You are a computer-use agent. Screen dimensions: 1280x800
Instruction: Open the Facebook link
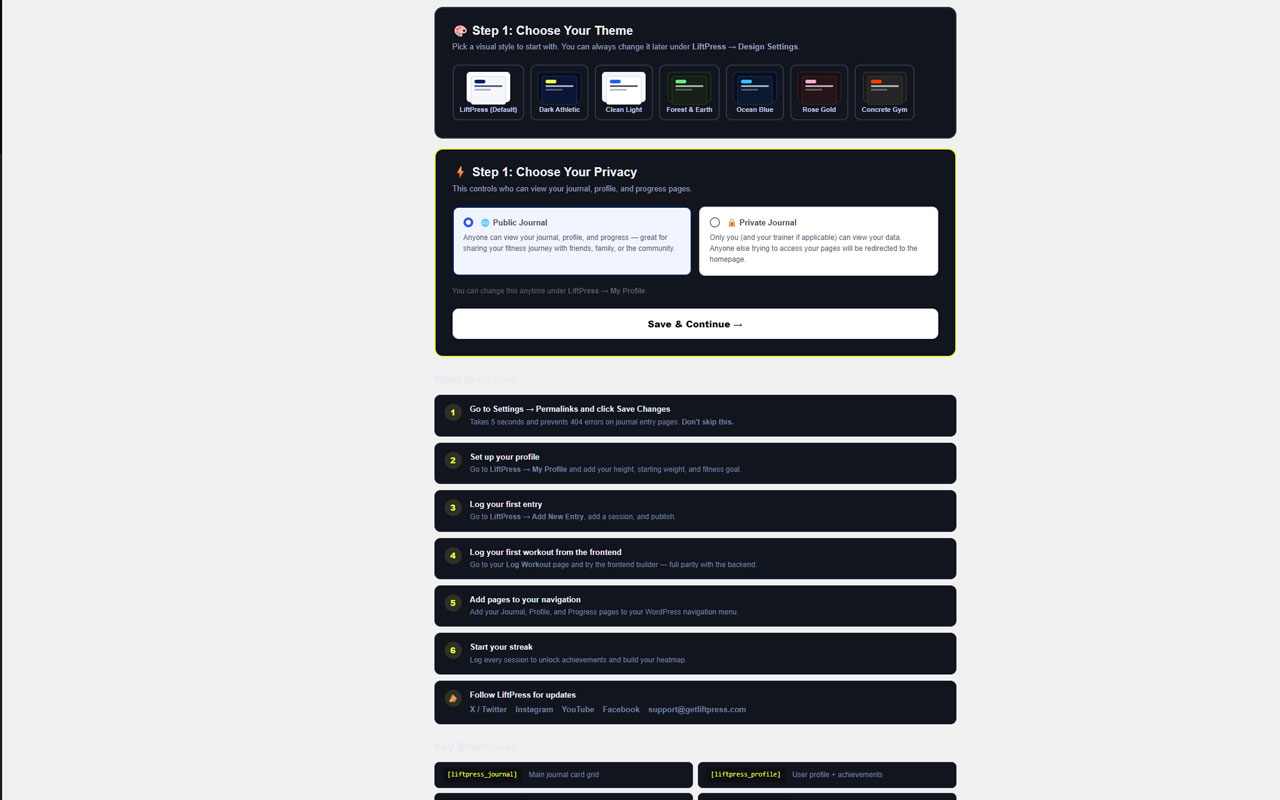pyautogui.click(x=621, y=709)
